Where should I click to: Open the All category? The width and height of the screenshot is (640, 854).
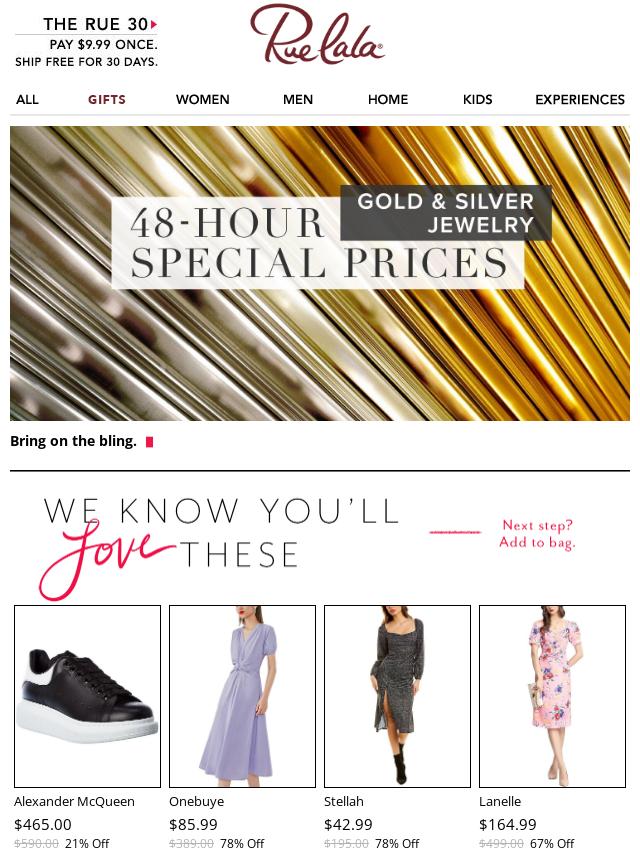tap(27, 100)
